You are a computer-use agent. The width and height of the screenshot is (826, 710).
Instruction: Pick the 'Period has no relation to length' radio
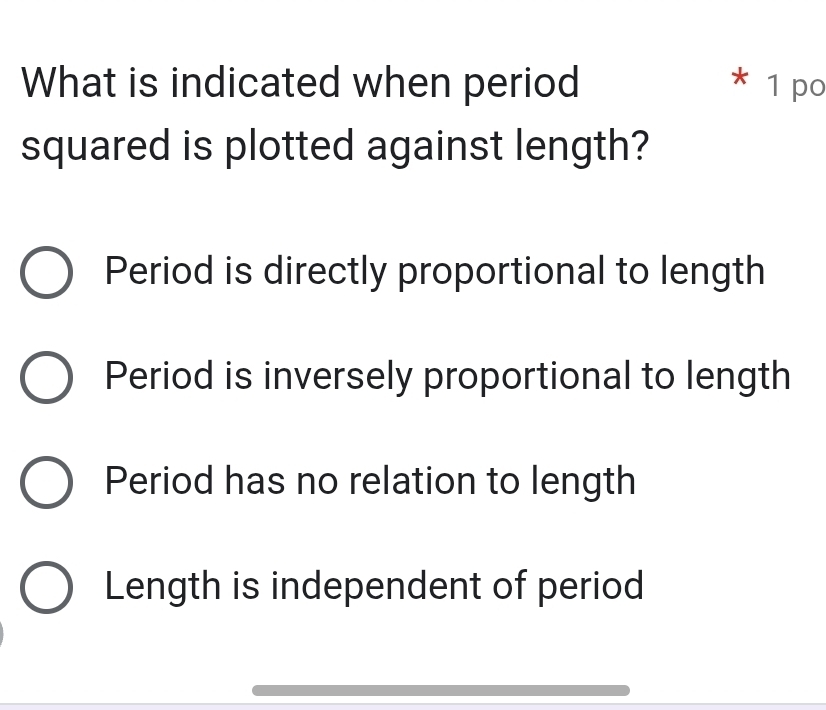[46, 482]
